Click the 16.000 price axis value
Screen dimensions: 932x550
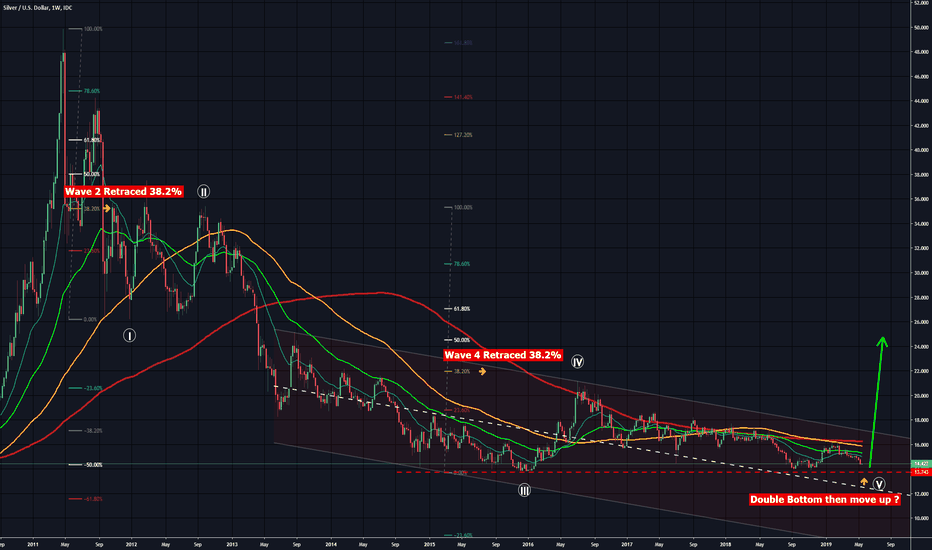pos(922,445)
